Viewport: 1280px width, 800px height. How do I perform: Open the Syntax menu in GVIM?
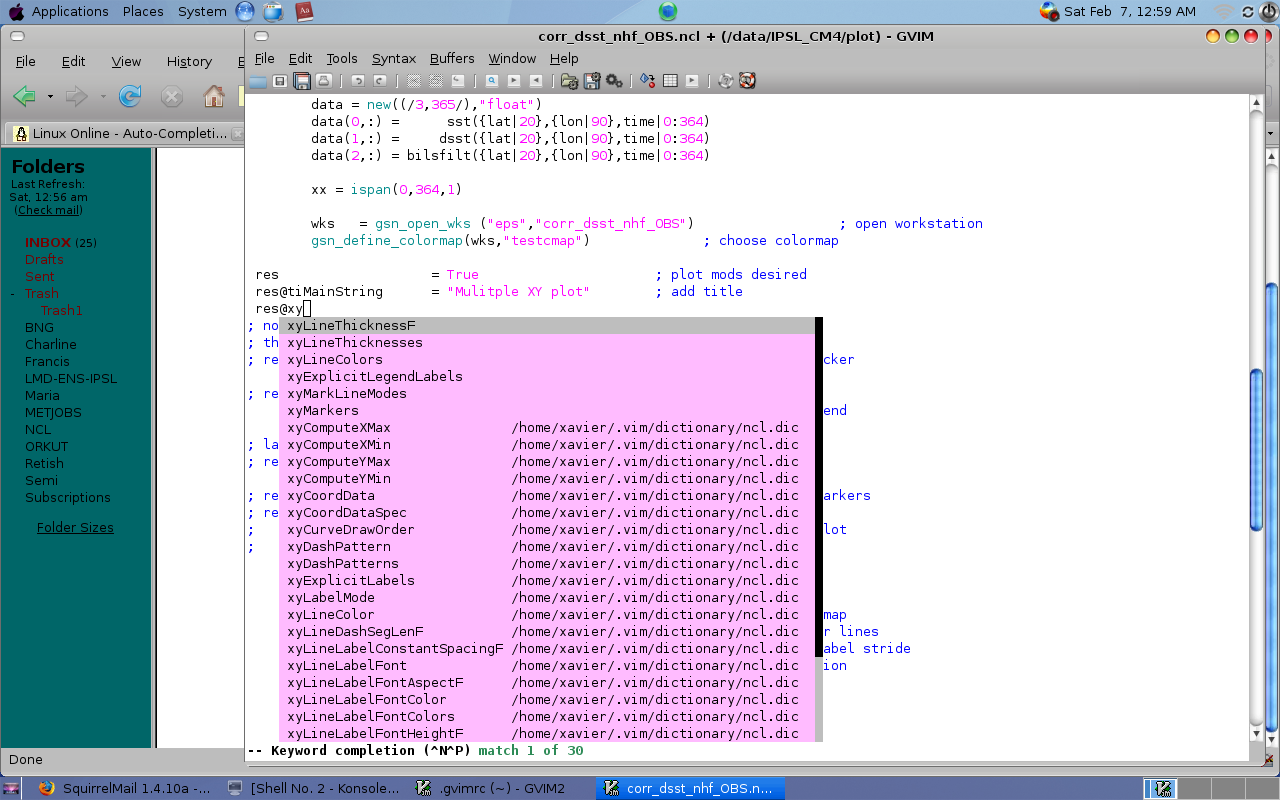[393, 59]
